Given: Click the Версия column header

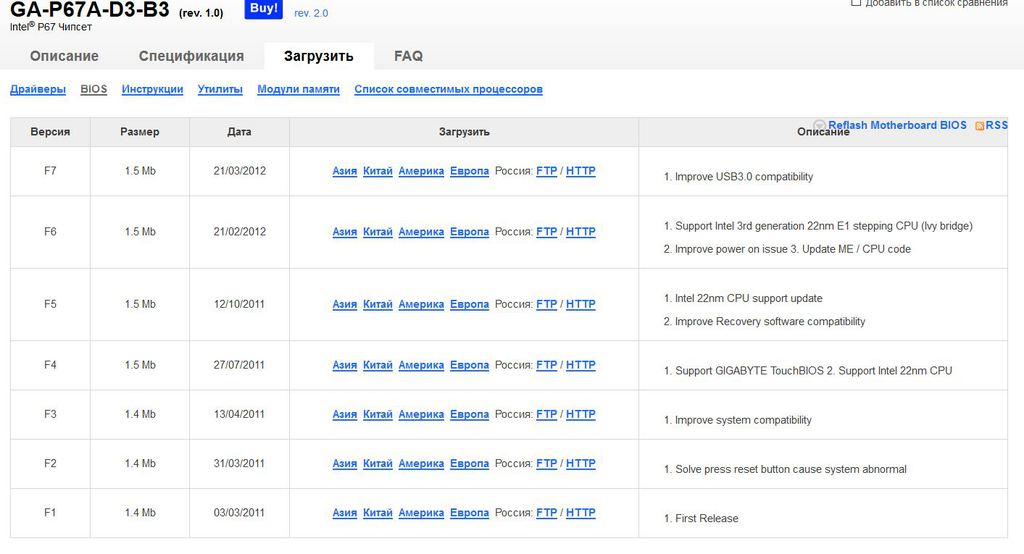Looking at the screenshot, I should click(50, 132).
